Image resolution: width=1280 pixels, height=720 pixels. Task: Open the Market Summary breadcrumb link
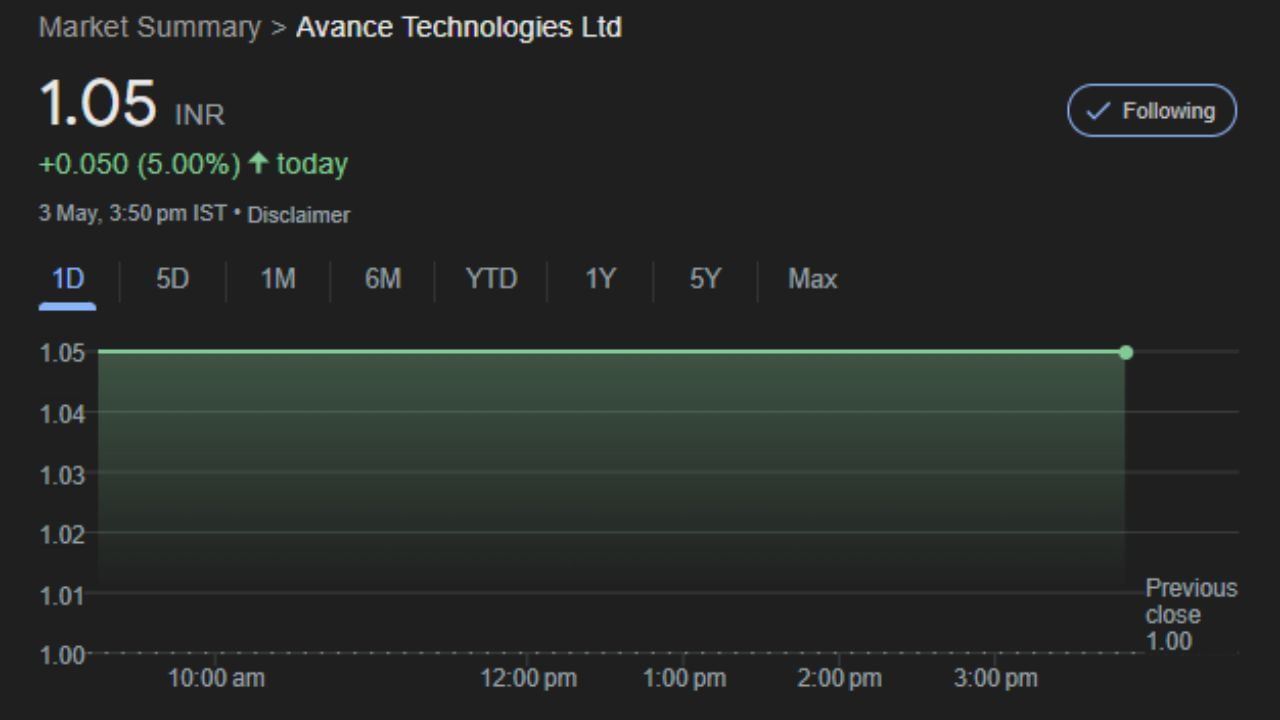coord(148,27)
